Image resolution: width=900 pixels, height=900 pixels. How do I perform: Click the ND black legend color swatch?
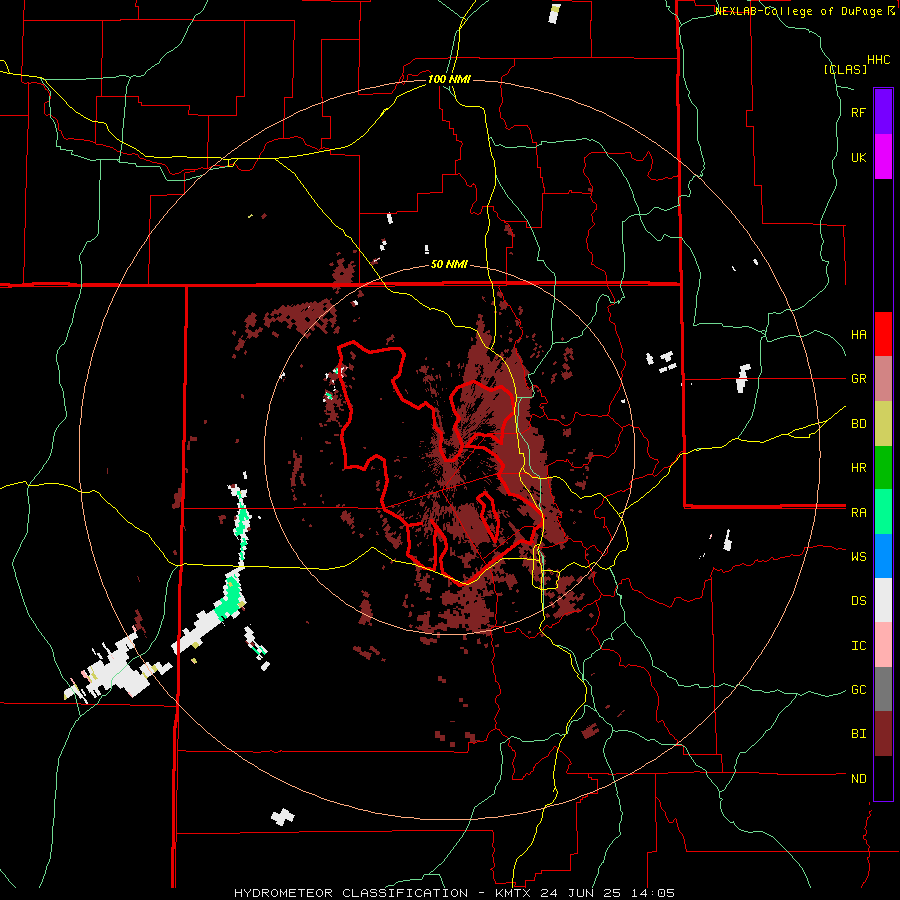[883, 778]
